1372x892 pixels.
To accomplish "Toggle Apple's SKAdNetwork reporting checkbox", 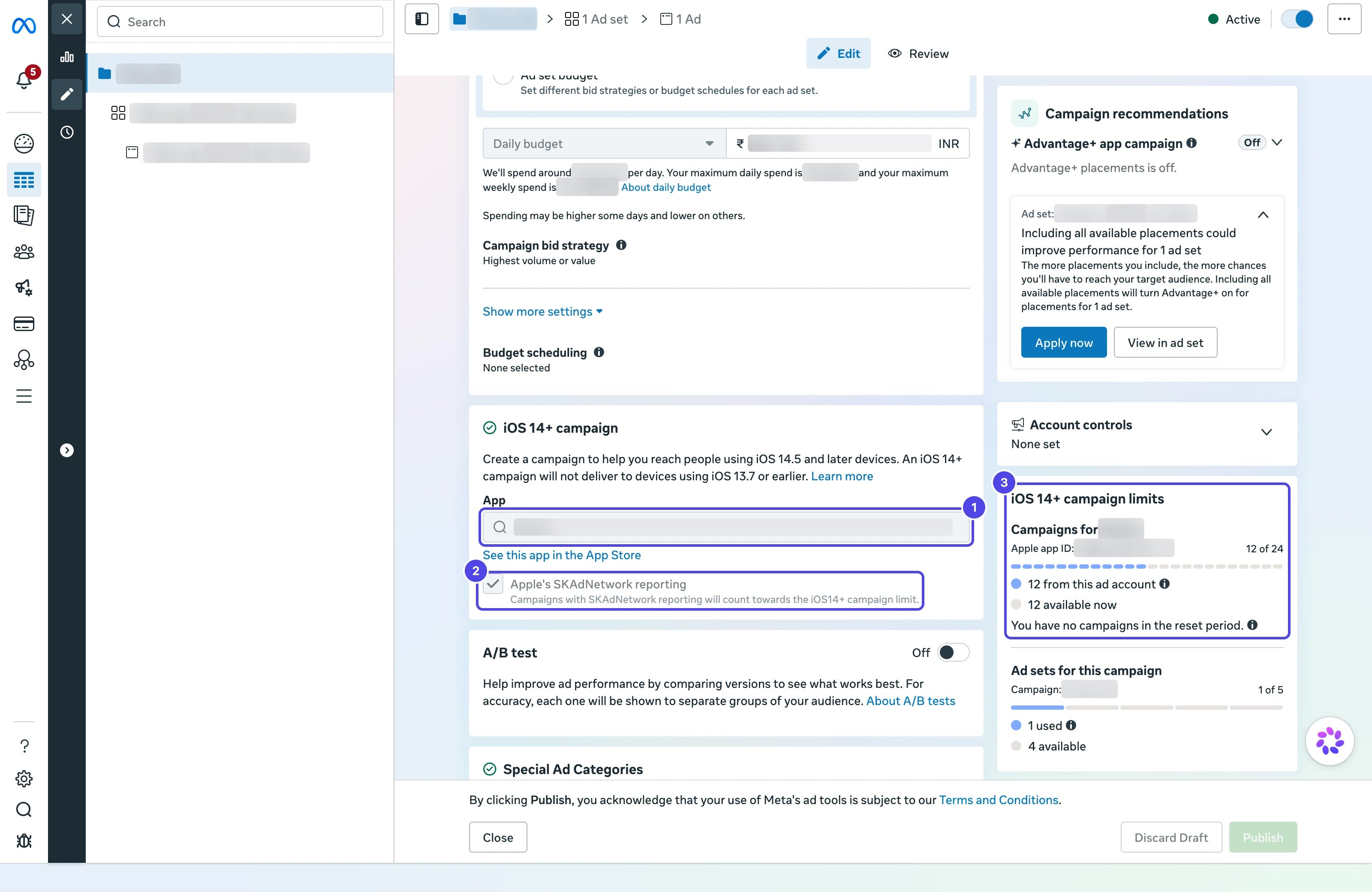I will tap(493, 584).
